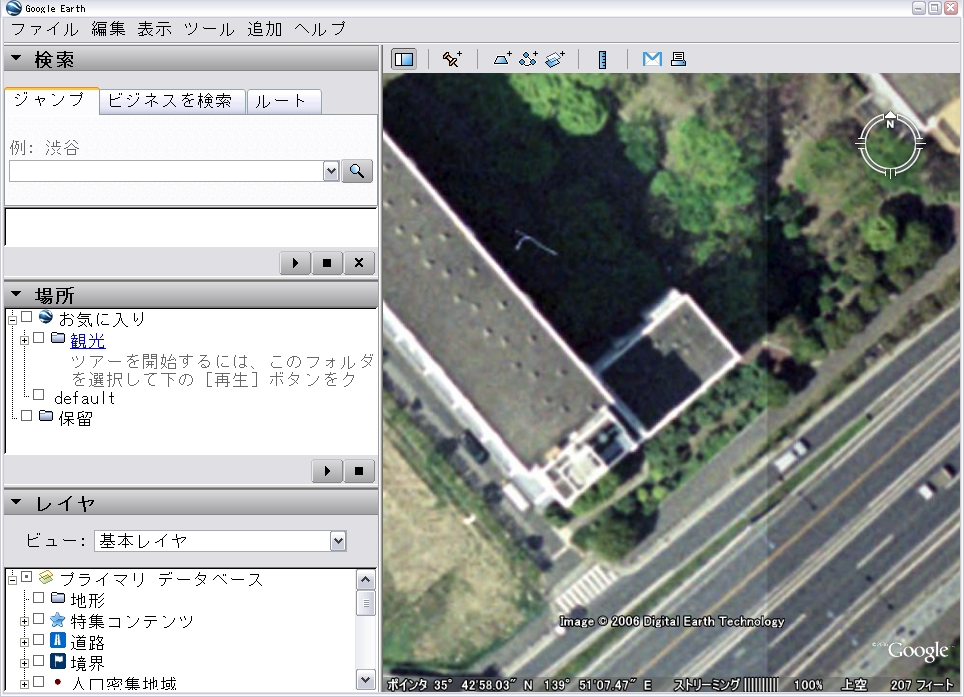Collapse the お気に入り tree node
Viewport: 964px width, 697px height.
12,319
